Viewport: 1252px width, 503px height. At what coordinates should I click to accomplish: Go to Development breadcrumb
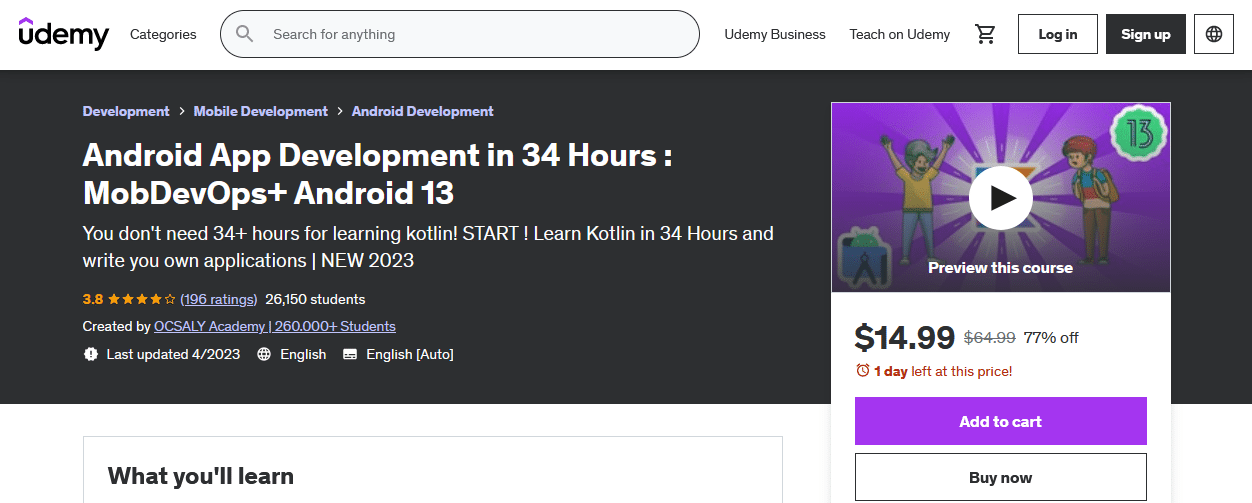coord(126,111)
